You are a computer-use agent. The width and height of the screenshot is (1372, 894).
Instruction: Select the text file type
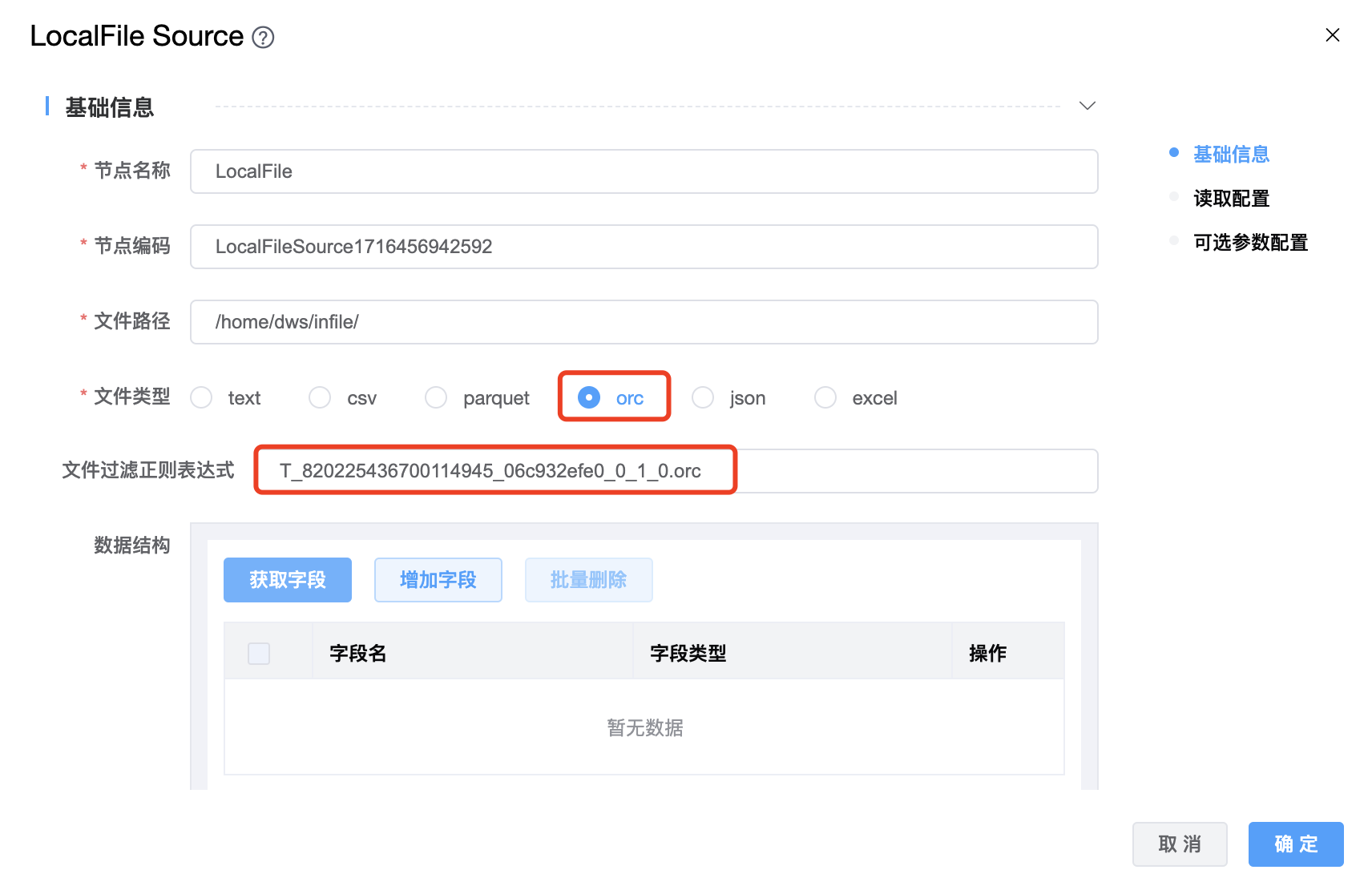click(x=202, y=397)
